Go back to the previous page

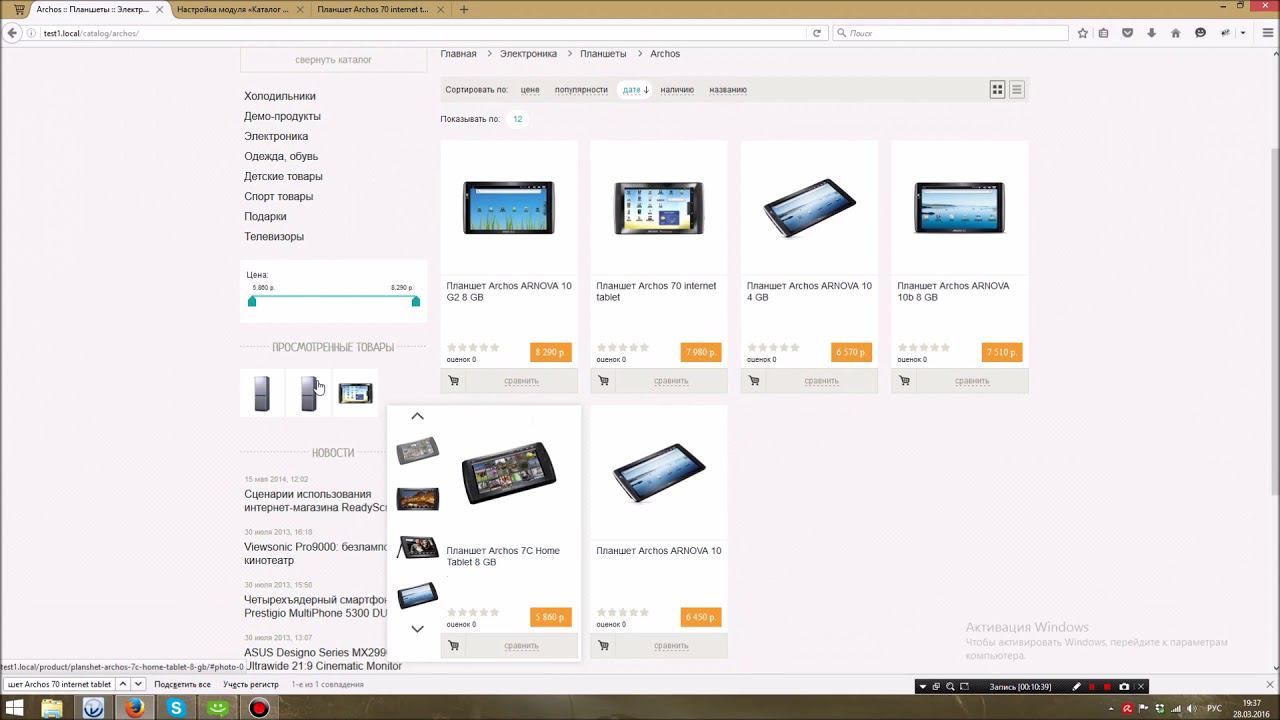point(12,33)
